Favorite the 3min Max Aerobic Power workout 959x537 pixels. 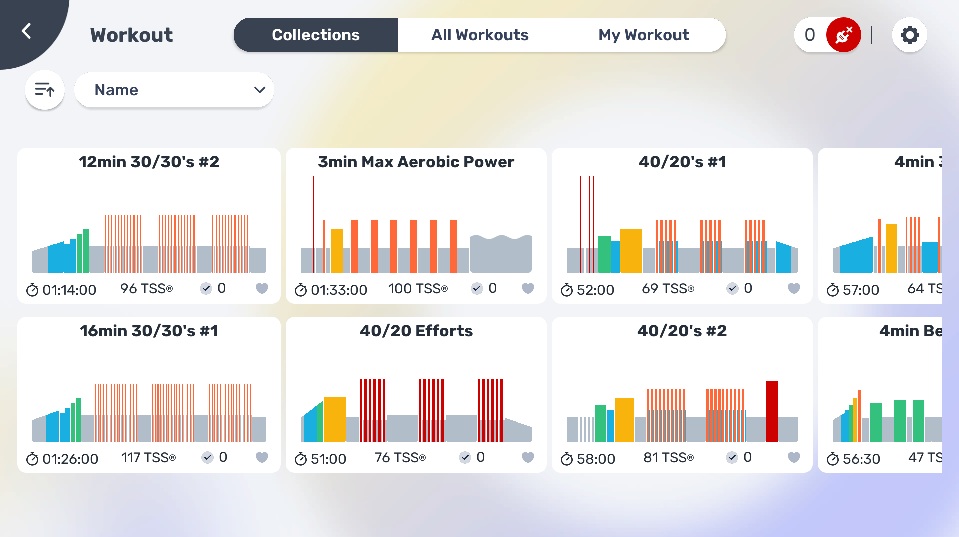[528, 288]
